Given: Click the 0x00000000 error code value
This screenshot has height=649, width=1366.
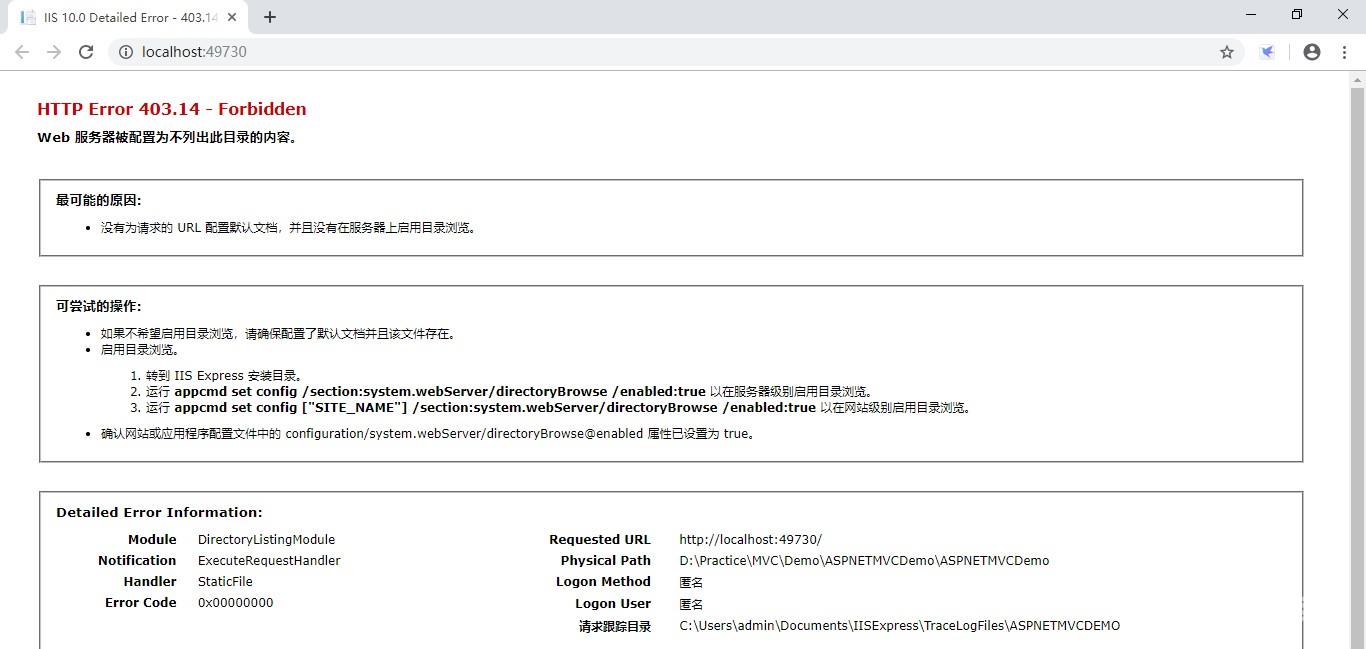Looking at the screenshot, I should [235, 602].
